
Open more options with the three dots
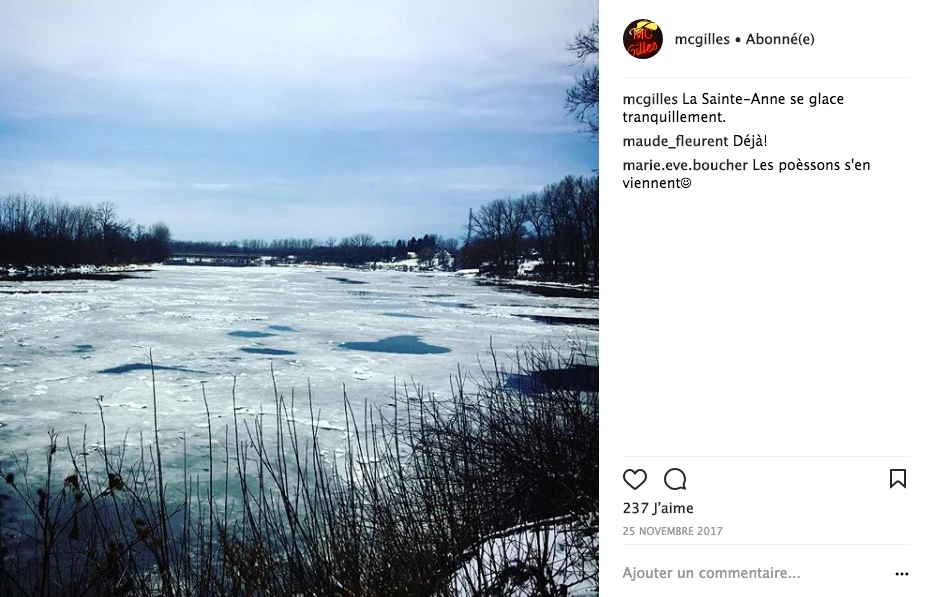(x=902, y=574)
